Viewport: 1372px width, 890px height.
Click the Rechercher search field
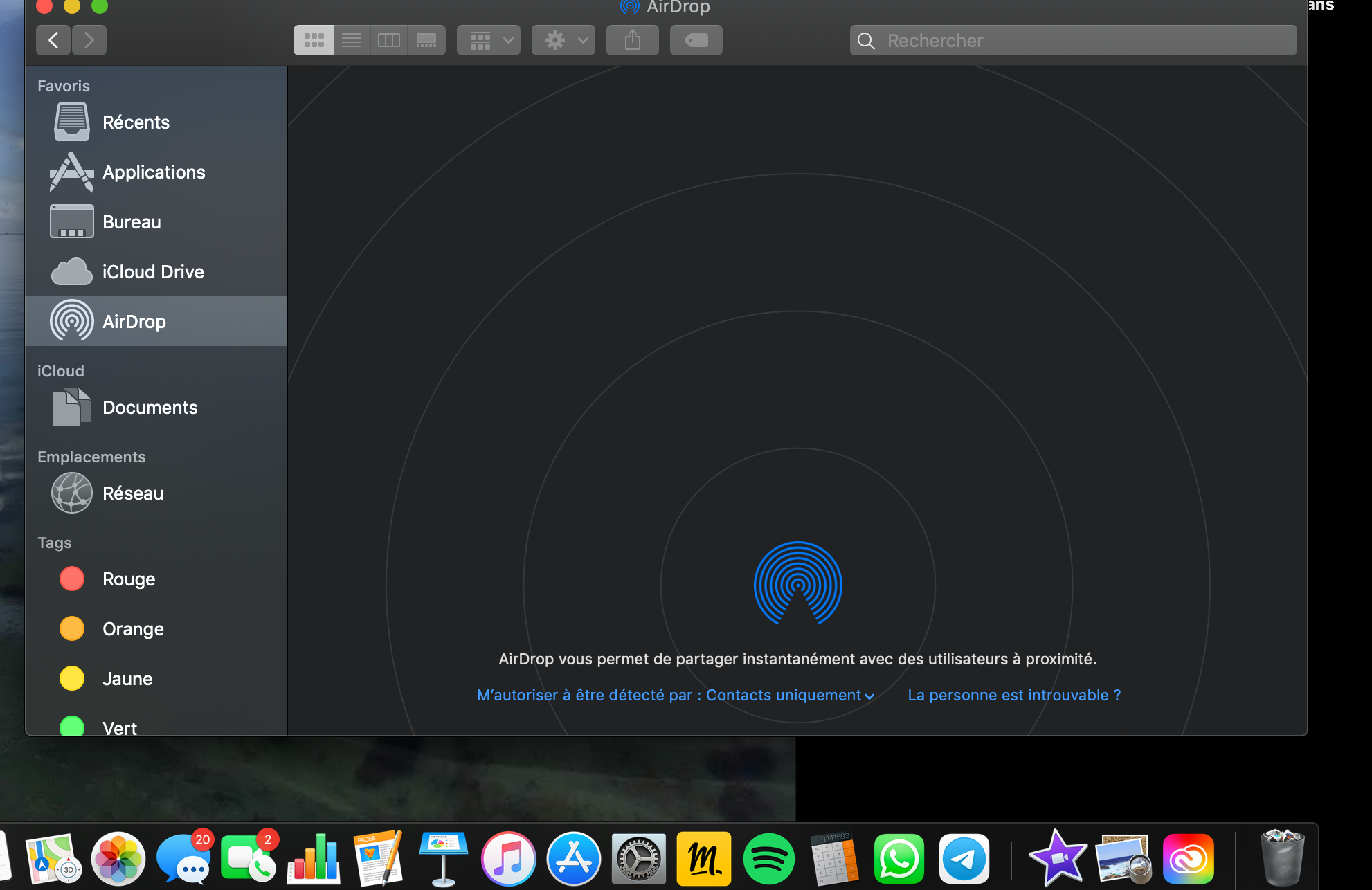(1073, 41)
